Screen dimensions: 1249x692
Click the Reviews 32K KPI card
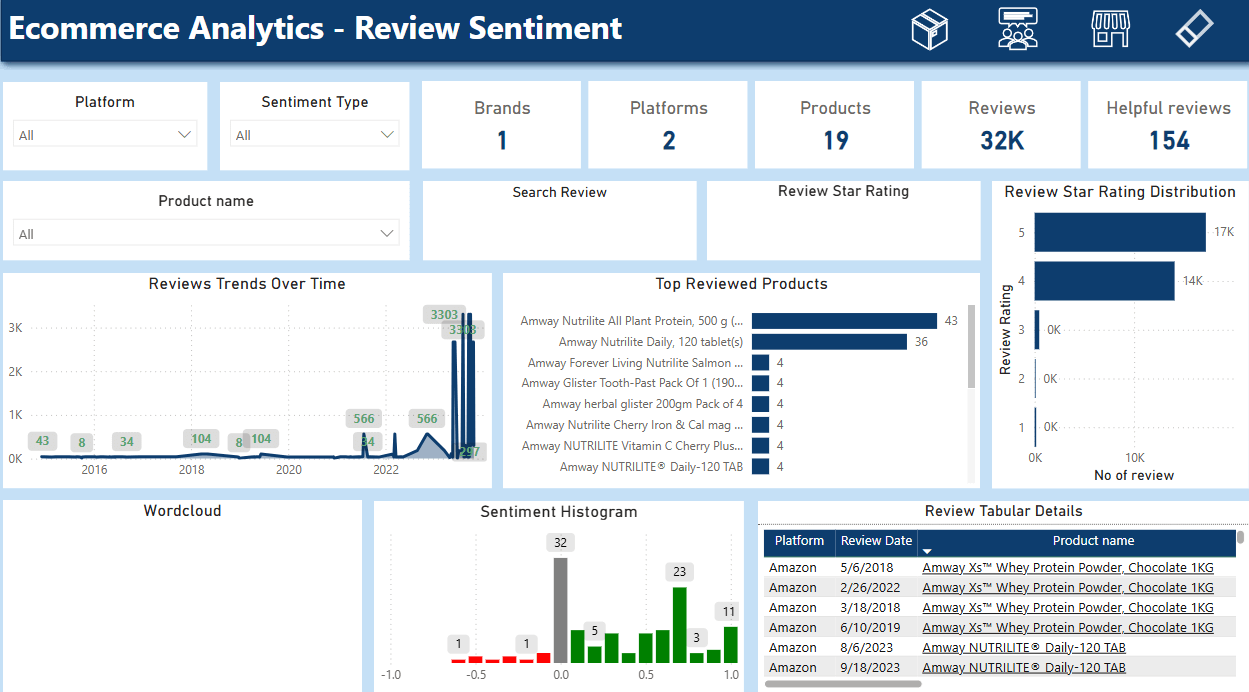point(1000,124)
